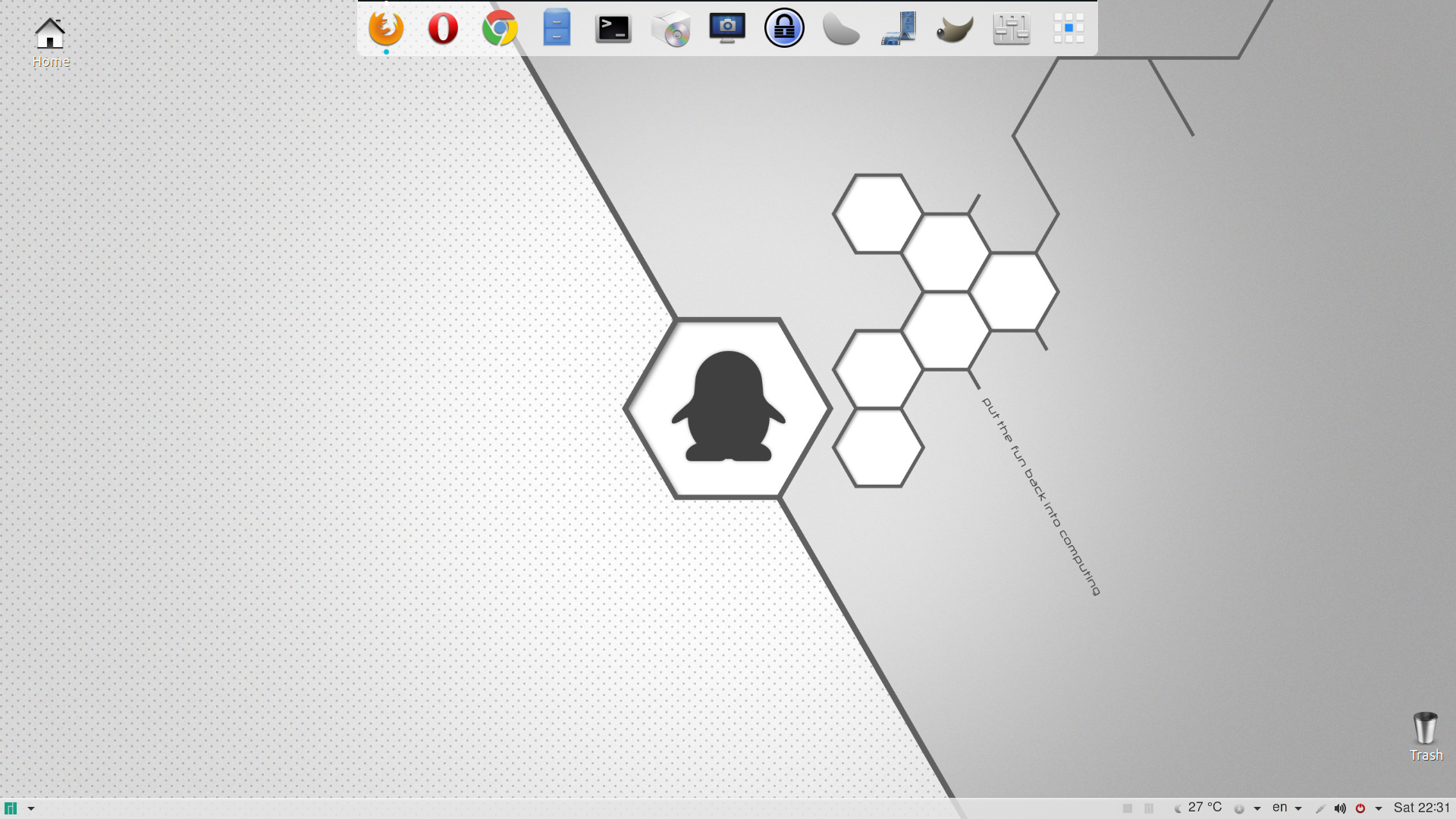Start the screenshot capture tool
1456x819 pixels.
tap(727, 28)
